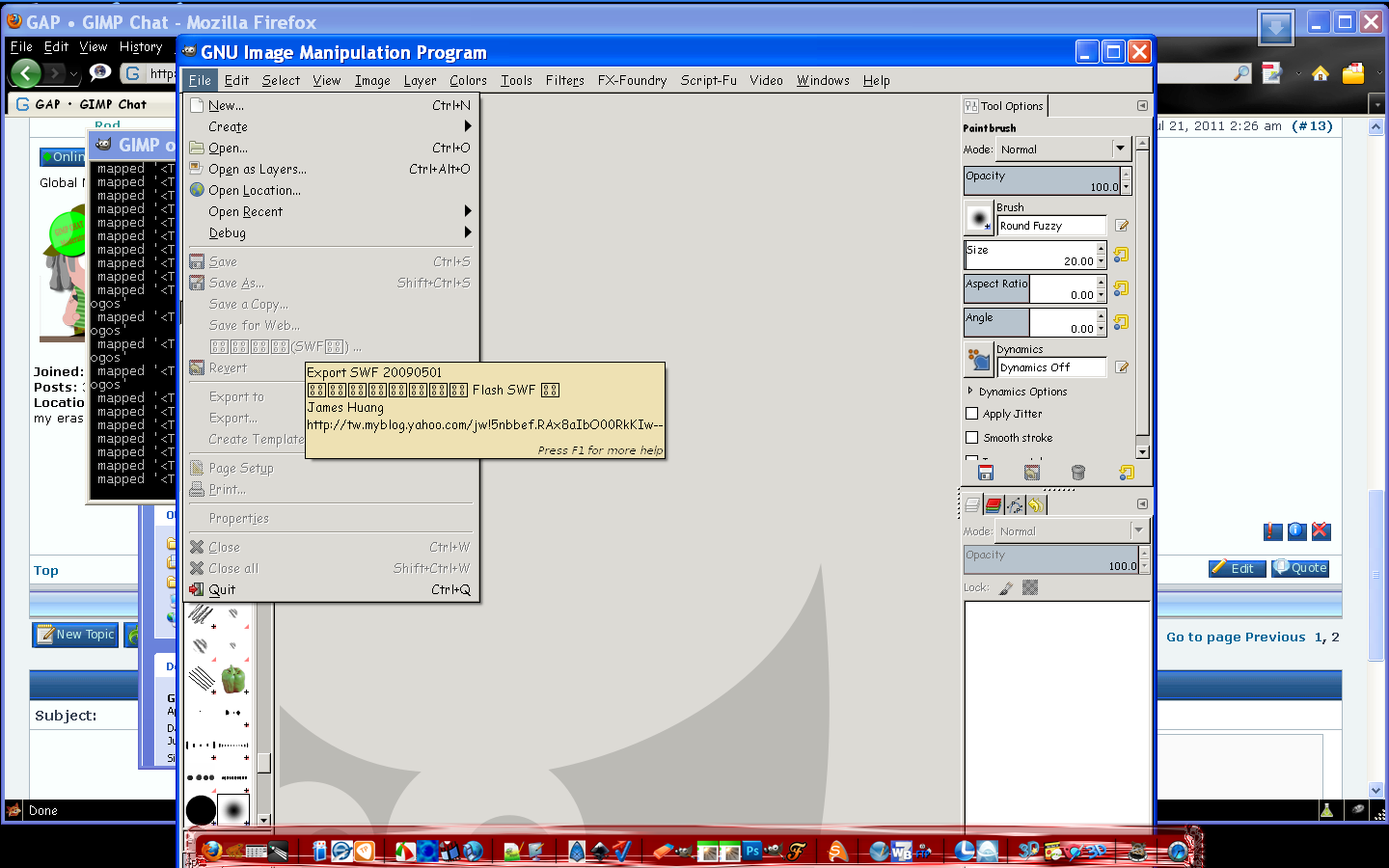Open Paintbrush Mode Normal dropdown
The image size is (1389, 868).
1063,149
